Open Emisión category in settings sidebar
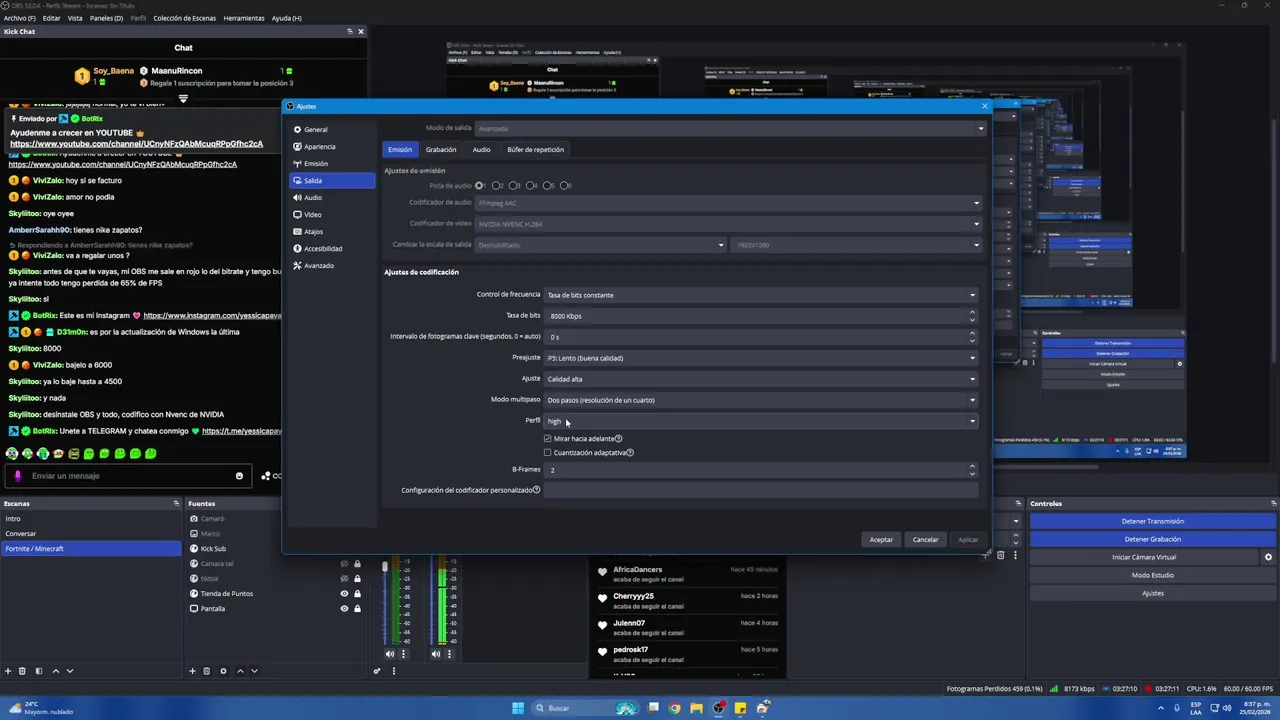The width and height of the screenshot is (1280, 720). (332, 164)
